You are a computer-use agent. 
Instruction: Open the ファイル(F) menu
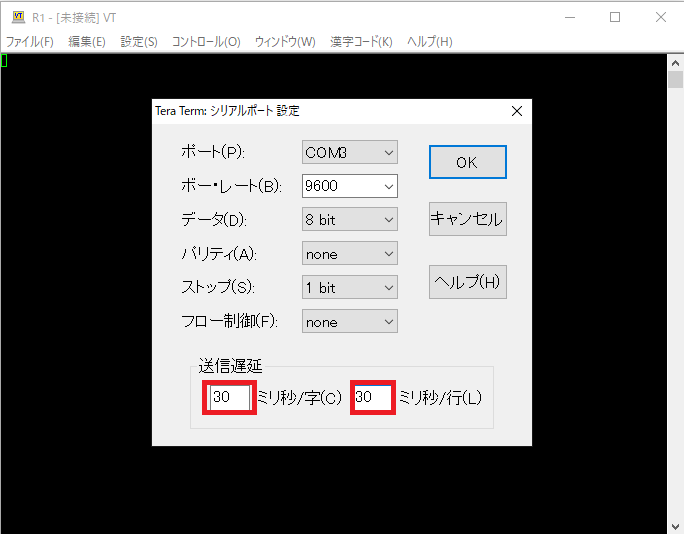click(29, 42)
